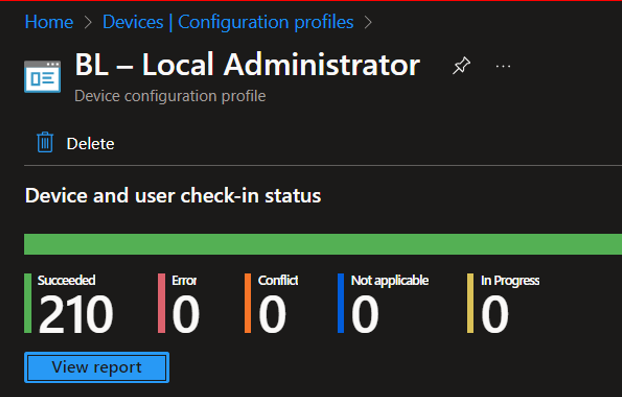This screenshot has height=397, width=622.
Task: Click the device configuration profile icon
Action: pos(42,77)
